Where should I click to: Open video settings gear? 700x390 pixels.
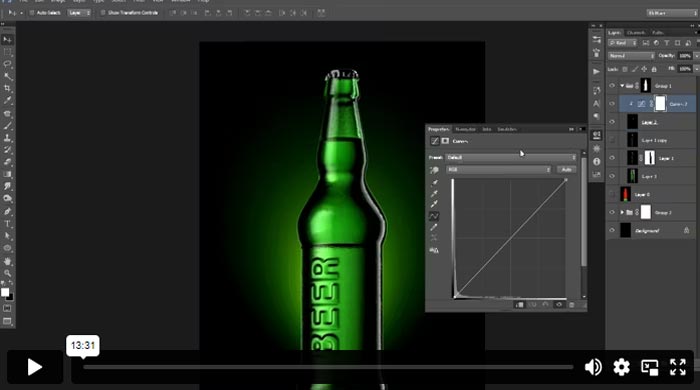[x=621, y=367]
